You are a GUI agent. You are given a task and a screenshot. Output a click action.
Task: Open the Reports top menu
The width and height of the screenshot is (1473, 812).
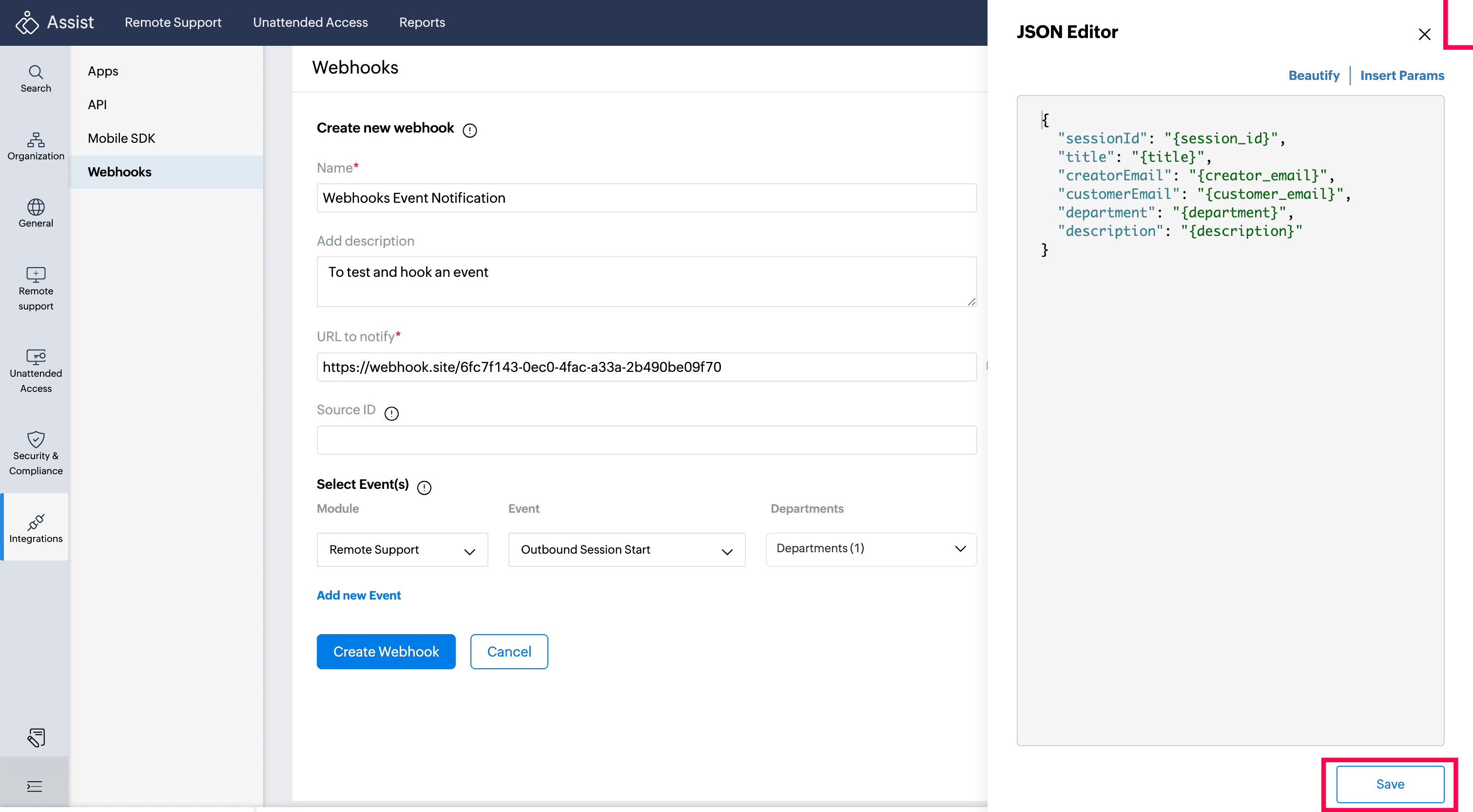pos(422,22)
